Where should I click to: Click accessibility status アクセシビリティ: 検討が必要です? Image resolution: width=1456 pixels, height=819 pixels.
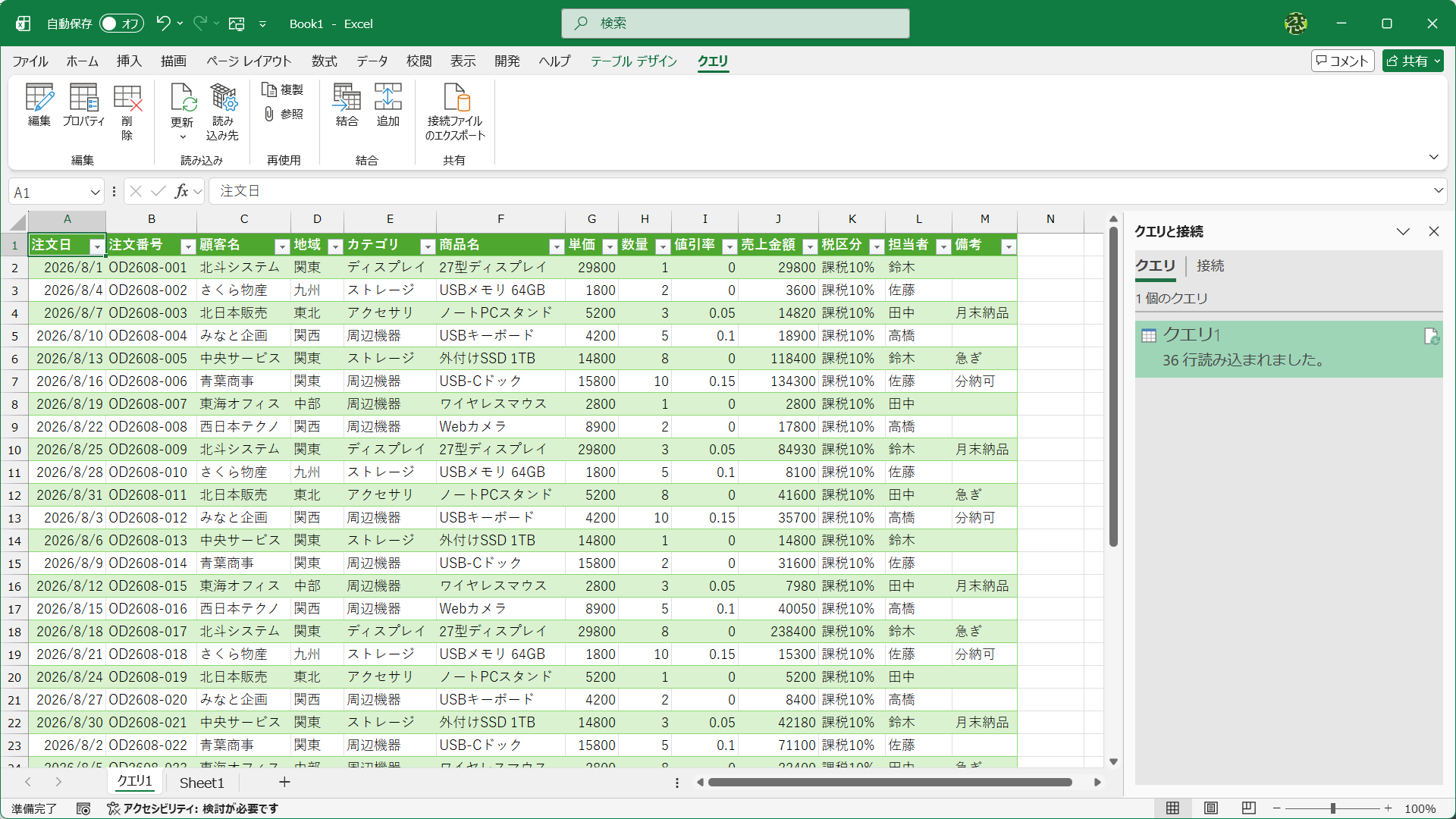click(193, 809)
